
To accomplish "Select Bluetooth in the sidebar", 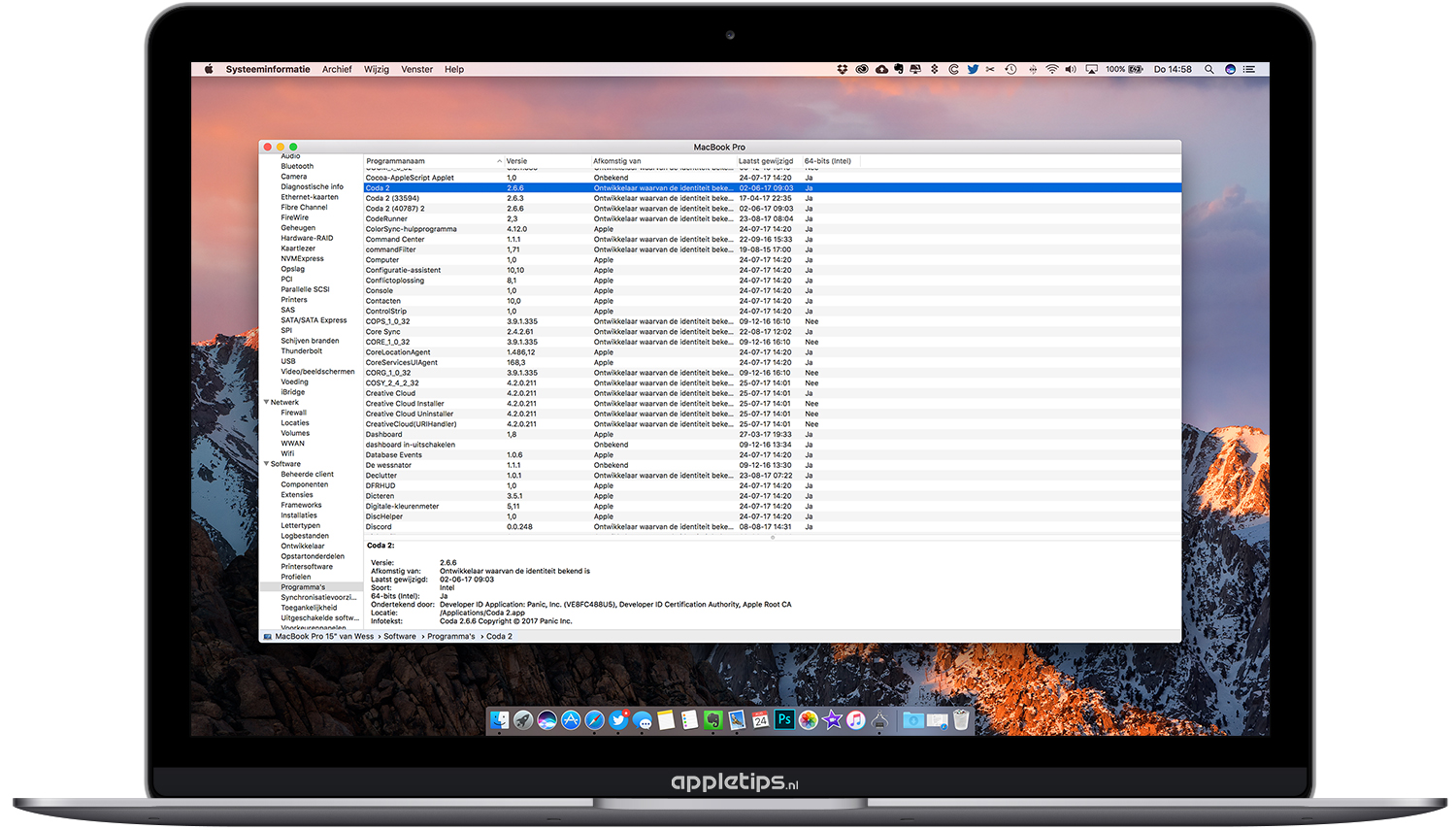I will [x=297, y=166].
